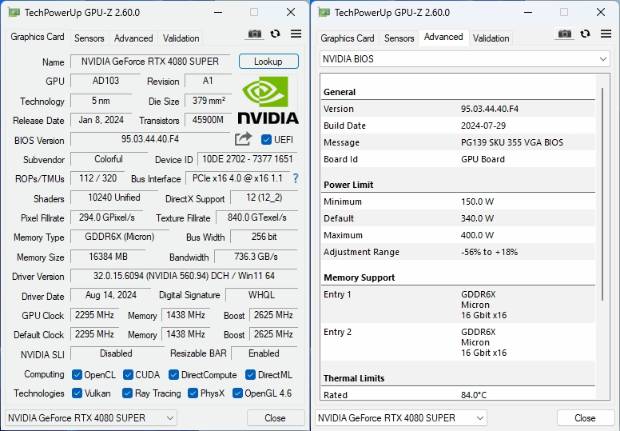The width and height of the screenshot is (620, 431).
Task: Click the Lookup button
Action: point(268,61)
